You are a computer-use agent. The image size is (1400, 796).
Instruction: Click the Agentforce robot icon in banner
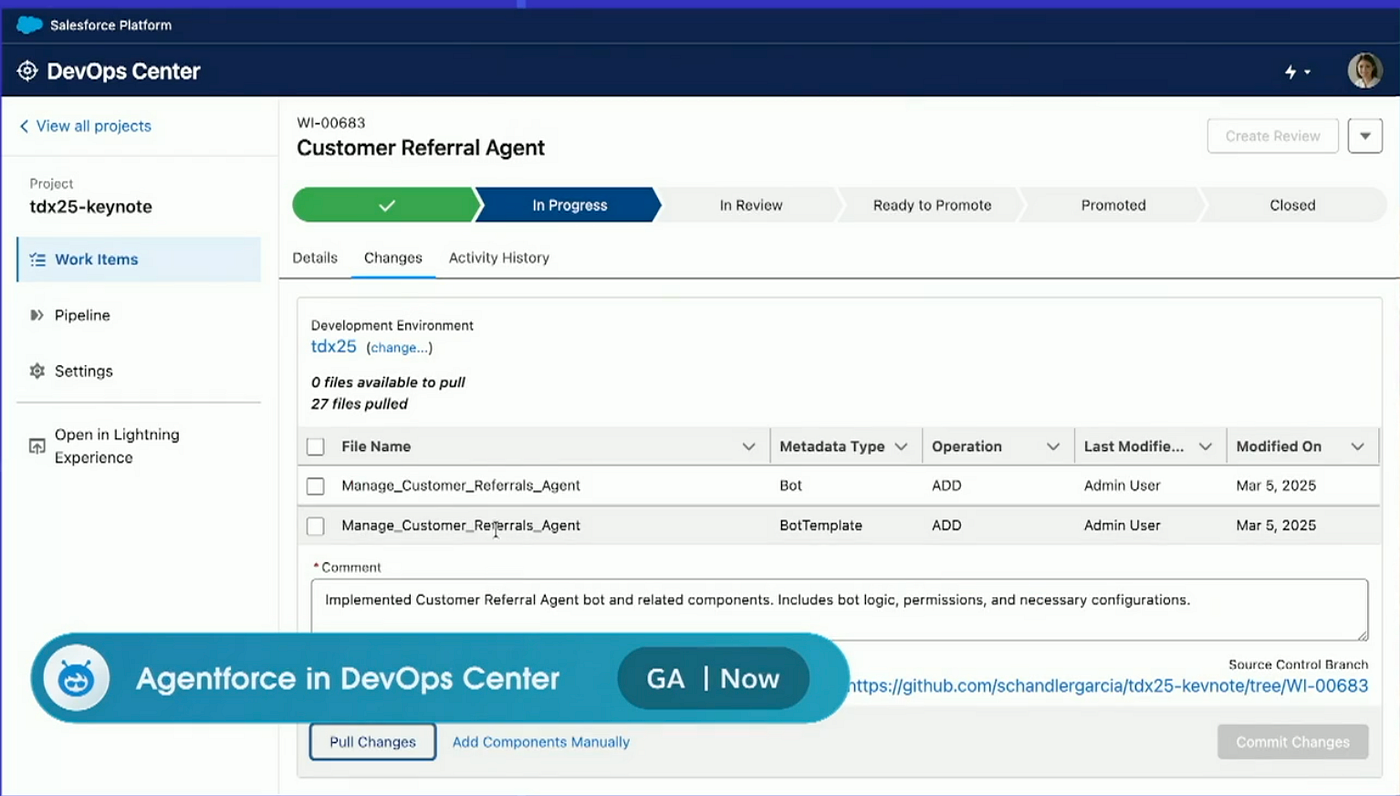tap(76, 679)
